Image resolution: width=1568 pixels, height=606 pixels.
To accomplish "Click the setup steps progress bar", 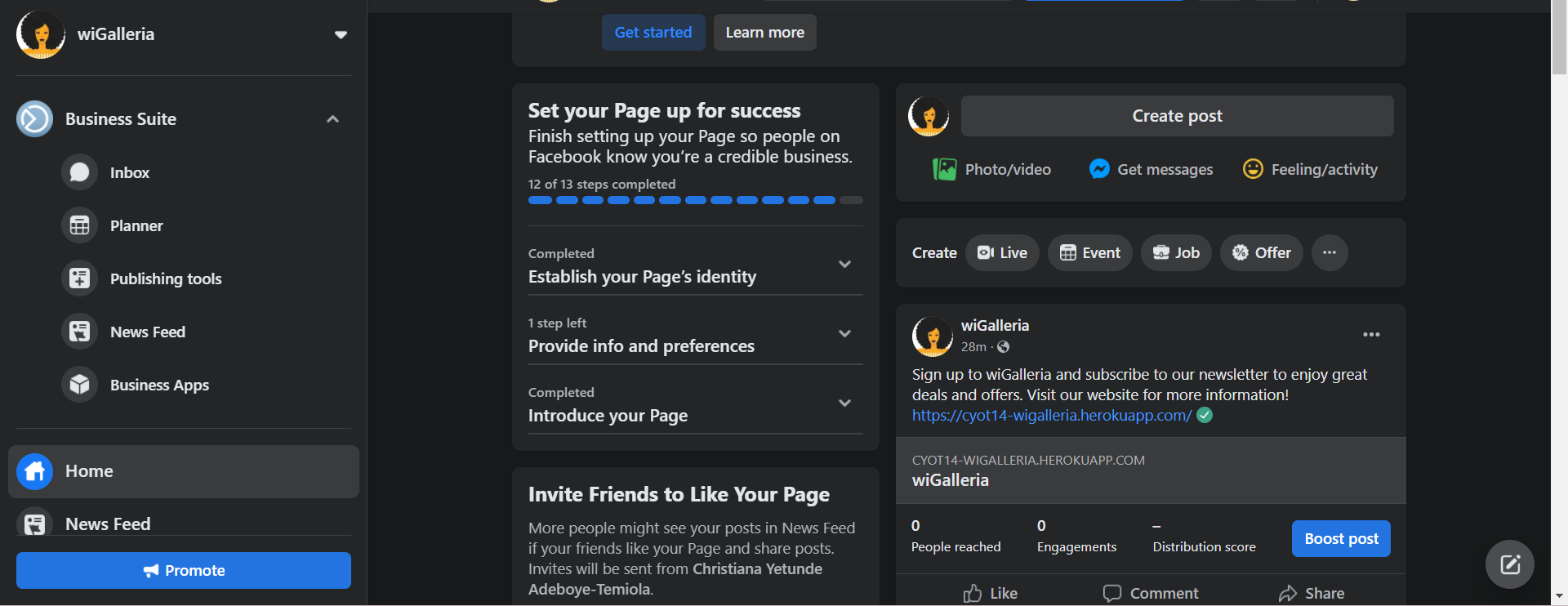I will [695, 200].
